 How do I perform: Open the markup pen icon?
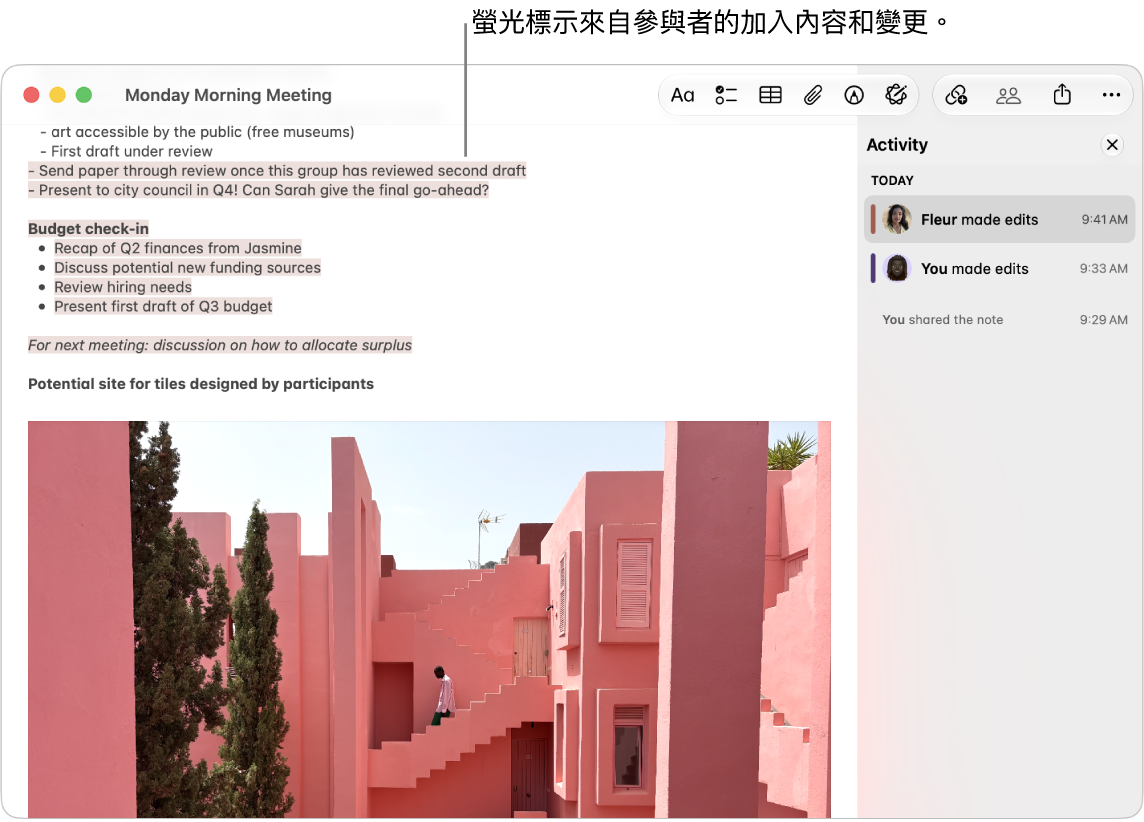[x=854, y=96]
